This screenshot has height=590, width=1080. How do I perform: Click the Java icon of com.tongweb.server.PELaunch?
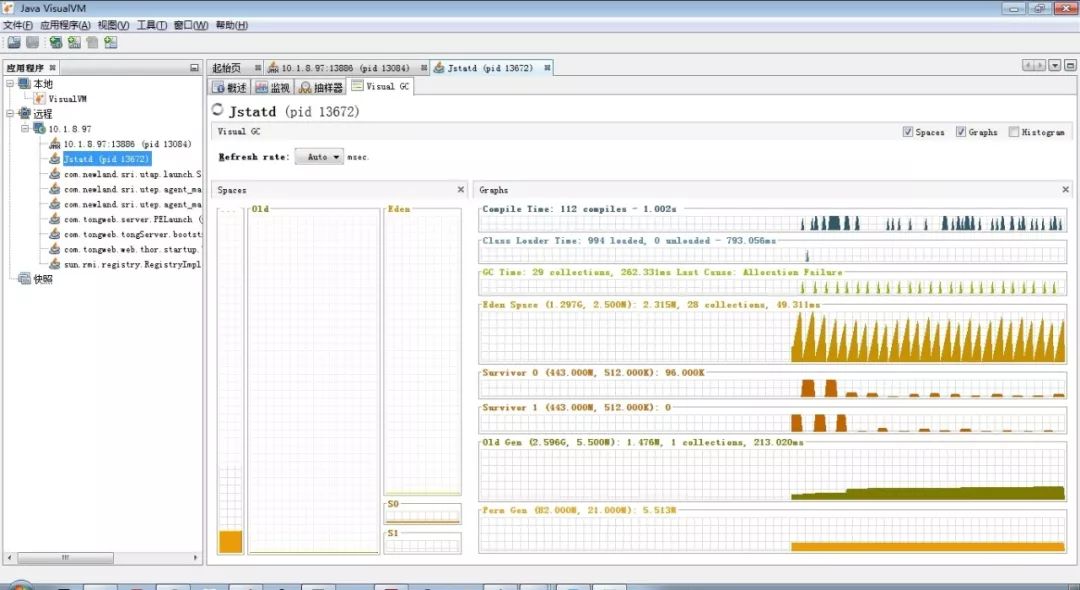54,219
